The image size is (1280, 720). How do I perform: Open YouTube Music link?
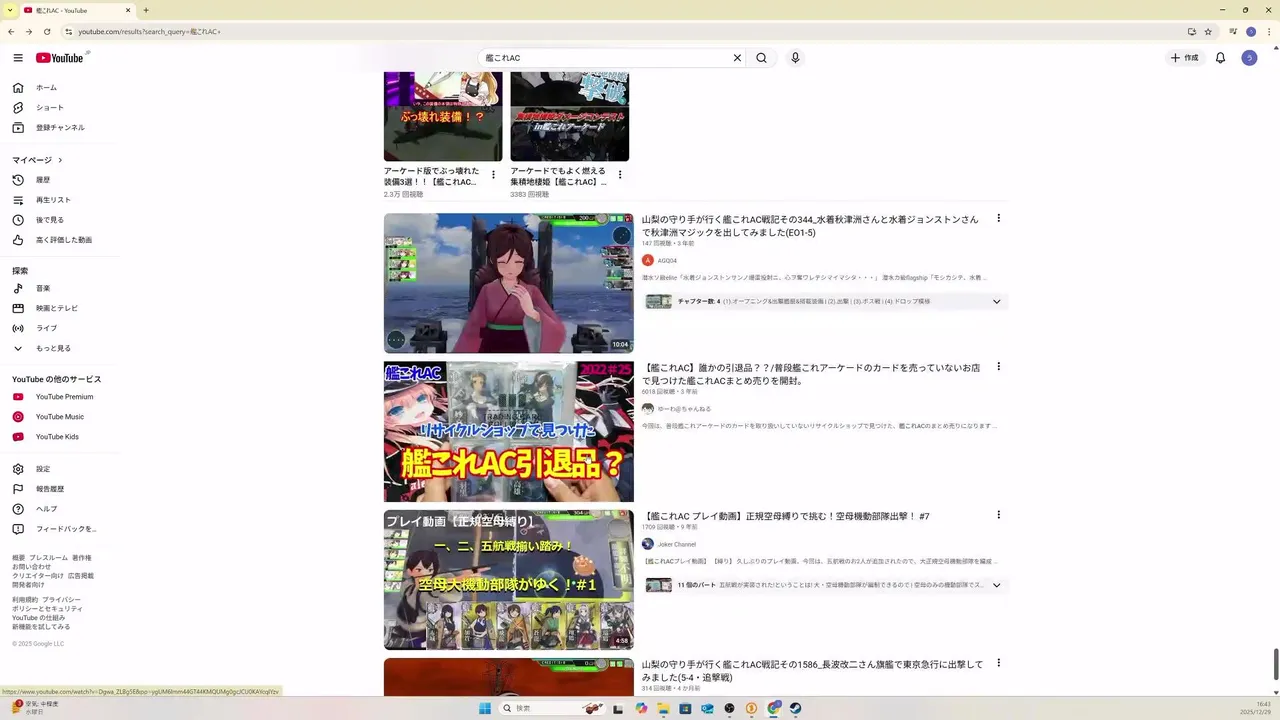tap(62, 417)
